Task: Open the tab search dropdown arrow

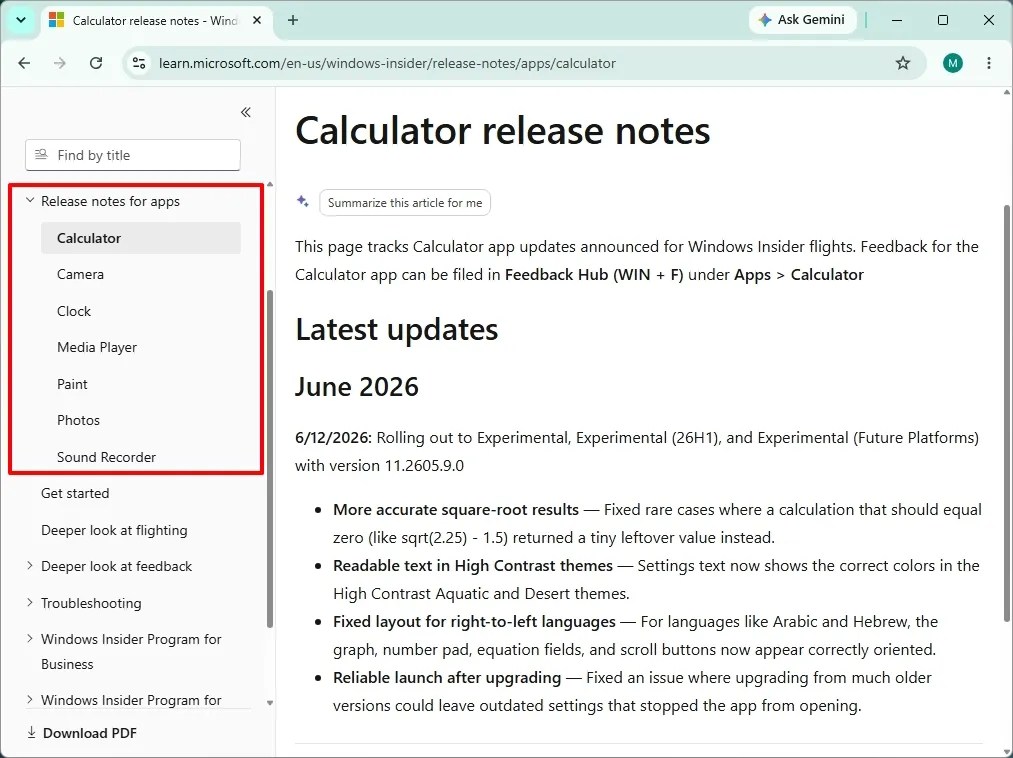Action: [x=21, y=20]
